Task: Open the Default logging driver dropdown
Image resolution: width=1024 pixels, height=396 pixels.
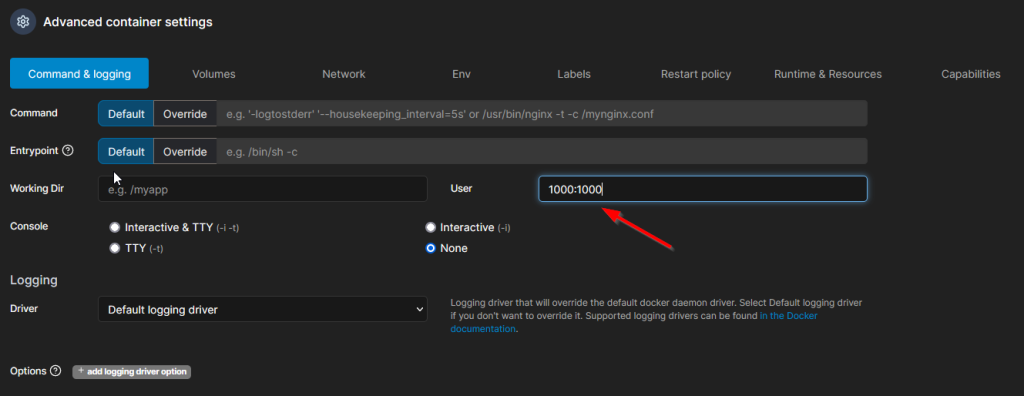Action: click(263, 309)
